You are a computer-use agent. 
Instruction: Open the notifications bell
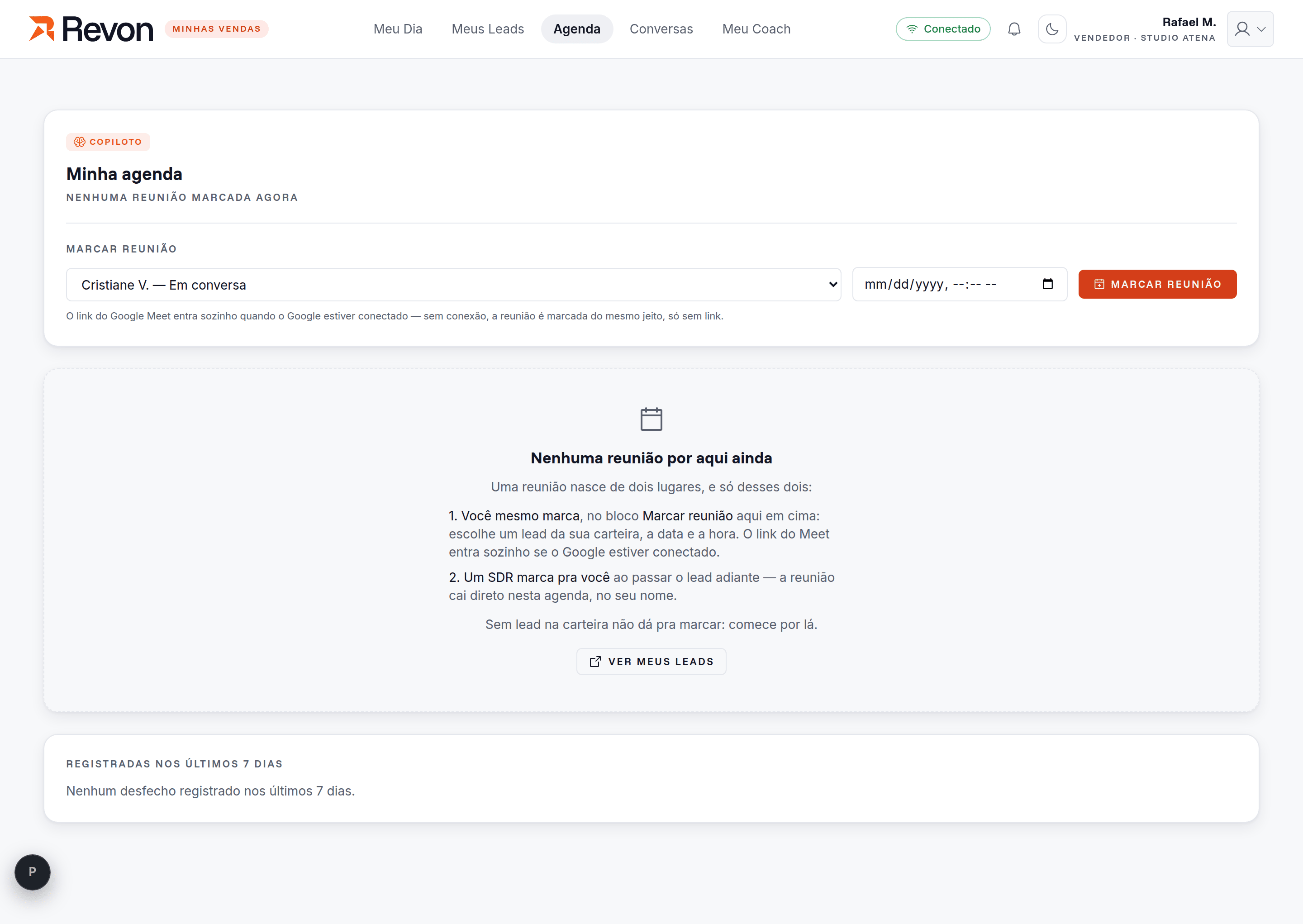[x=1014, y=29]
